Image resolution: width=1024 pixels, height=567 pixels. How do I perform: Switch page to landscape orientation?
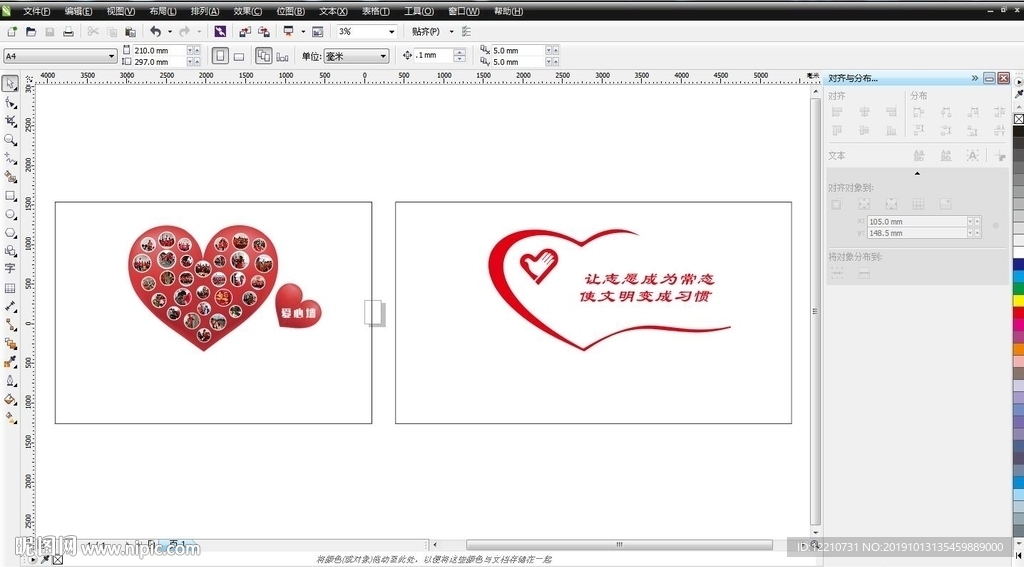[x=239, y=56]
